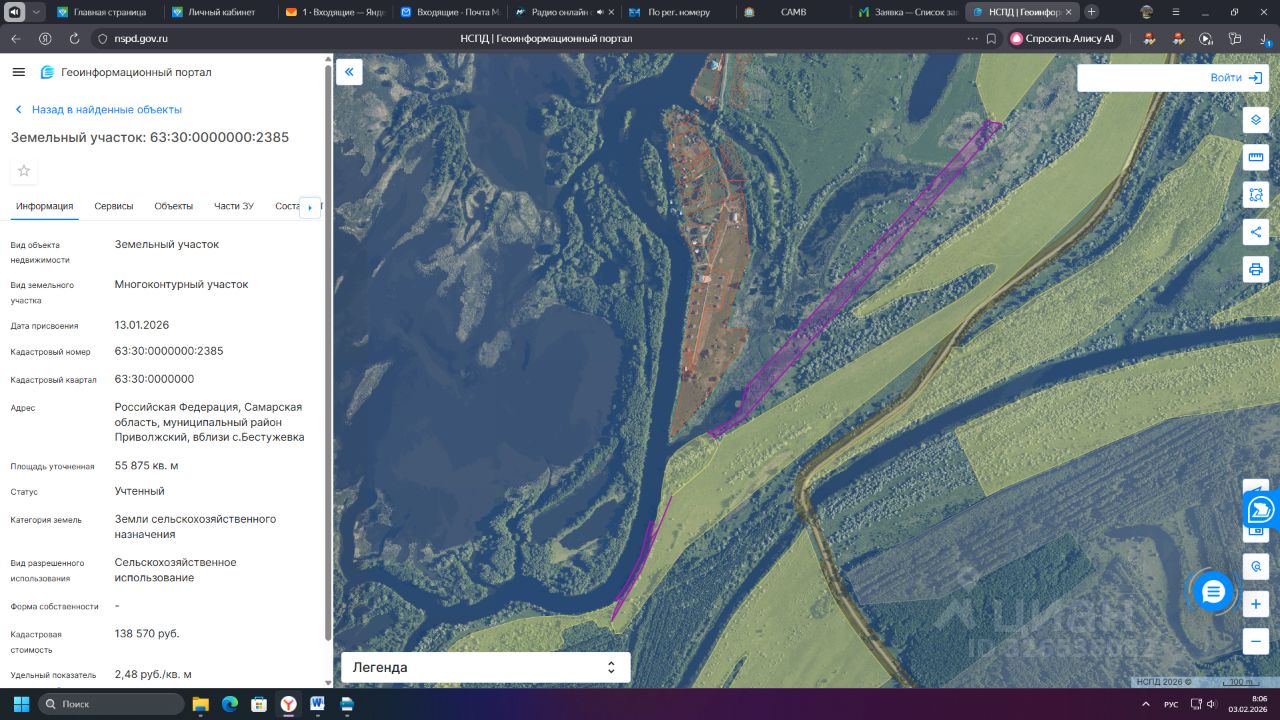This screenshot has width=1280, height=720.
Task: Go back in browser history
Action: point(16,38)
